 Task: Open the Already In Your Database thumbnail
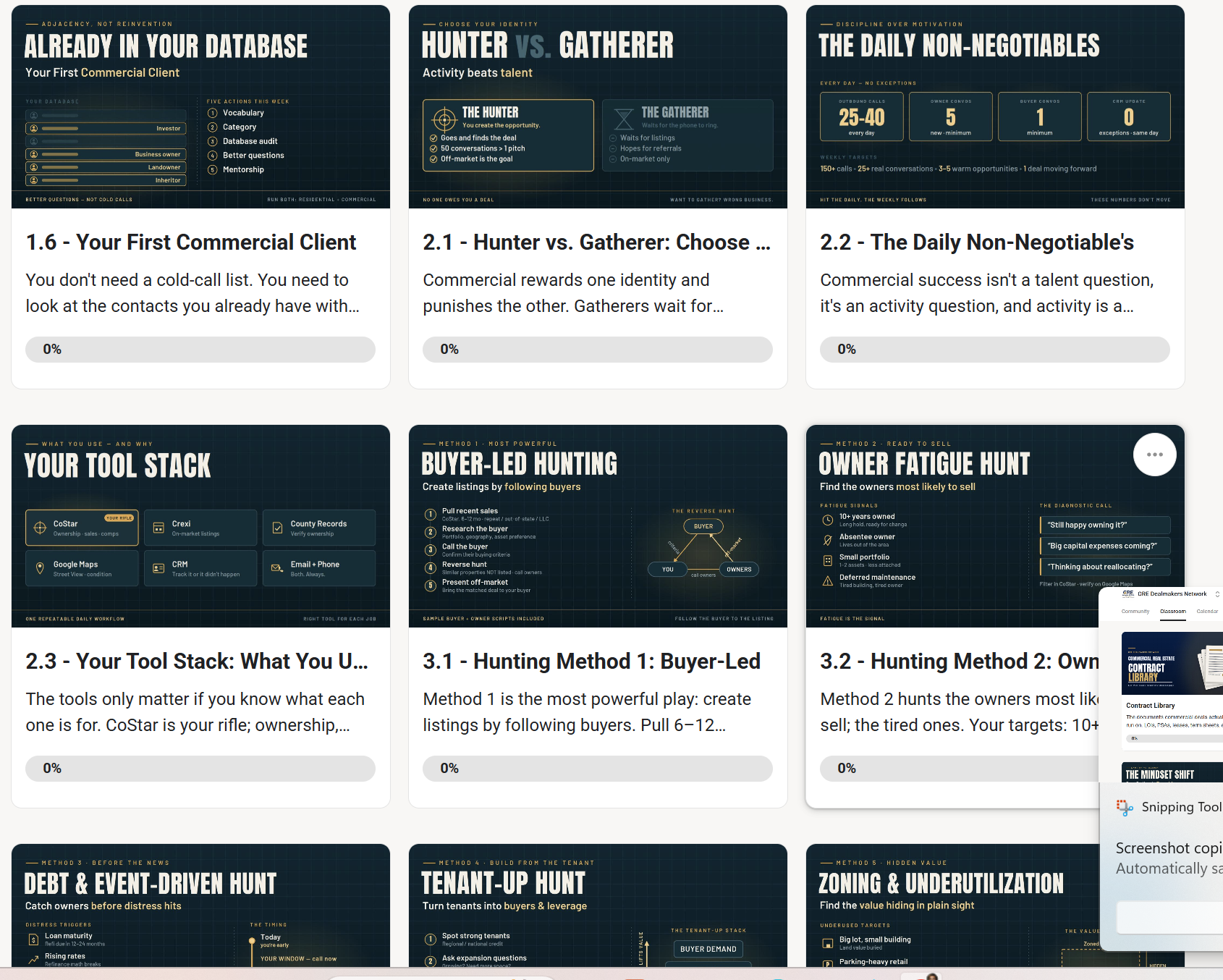click(200, 106)
